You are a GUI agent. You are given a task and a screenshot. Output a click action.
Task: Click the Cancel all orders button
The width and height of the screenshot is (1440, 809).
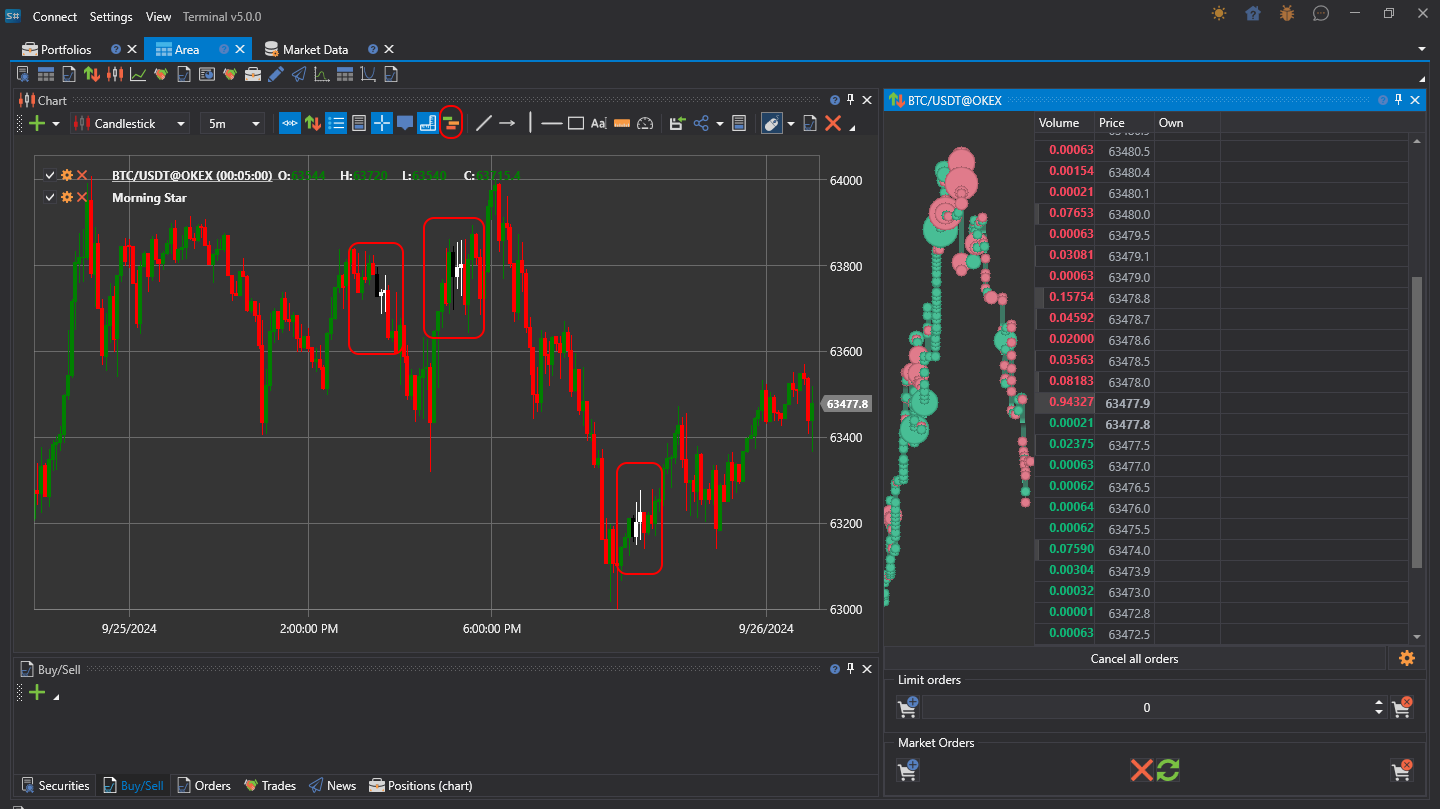click(1134, 658)
